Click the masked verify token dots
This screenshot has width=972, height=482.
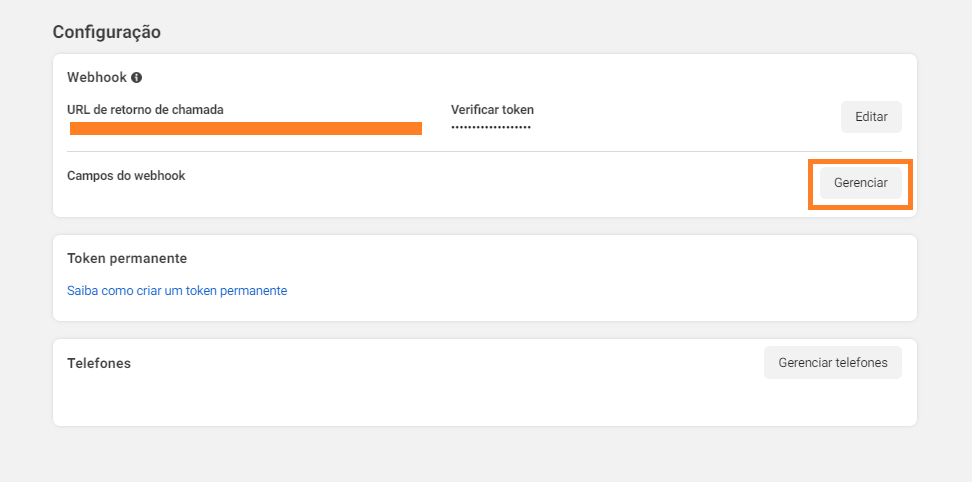coord(491,128)
